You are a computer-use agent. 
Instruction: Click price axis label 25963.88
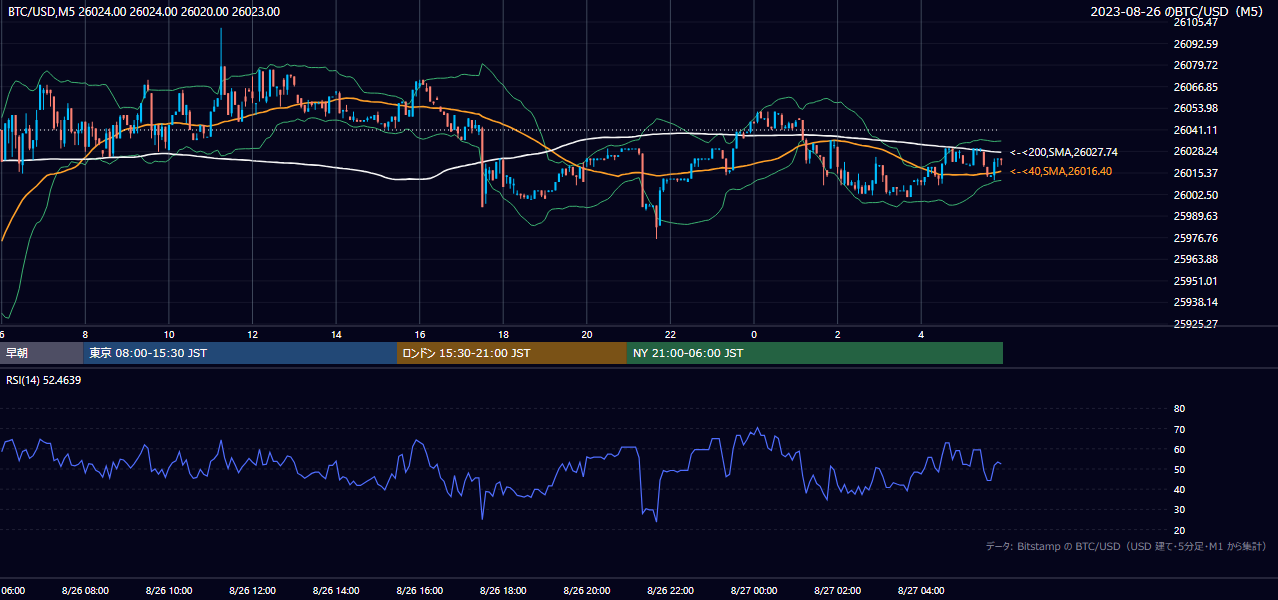1195,259
